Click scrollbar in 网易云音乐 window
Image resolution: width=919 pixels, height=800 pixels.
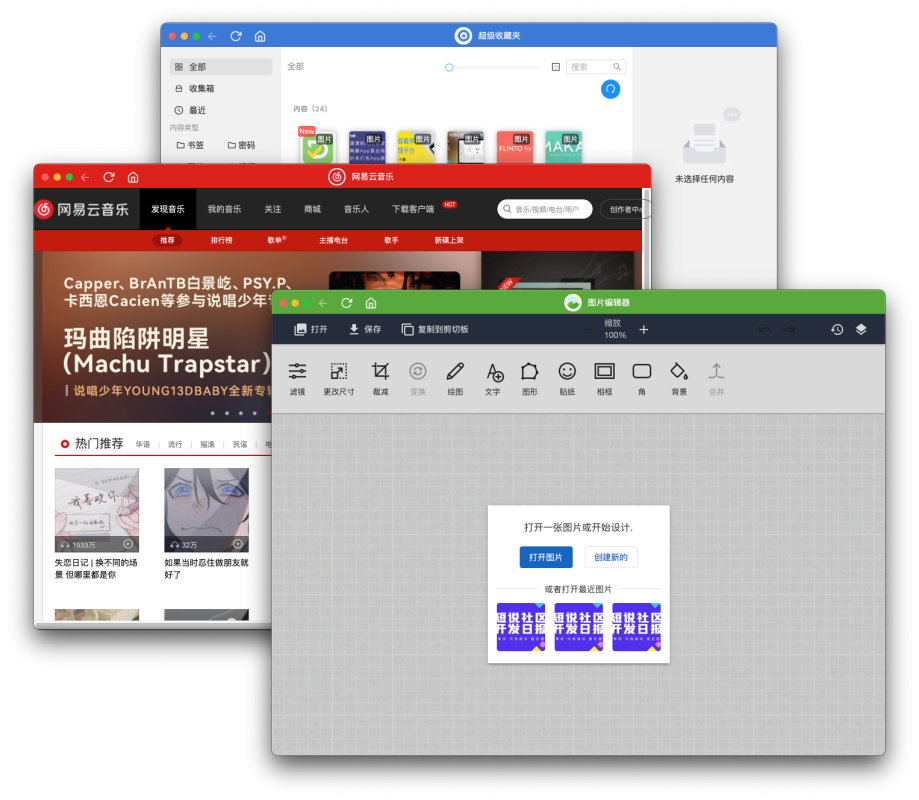pyautogui.click(x=647, y=238)
